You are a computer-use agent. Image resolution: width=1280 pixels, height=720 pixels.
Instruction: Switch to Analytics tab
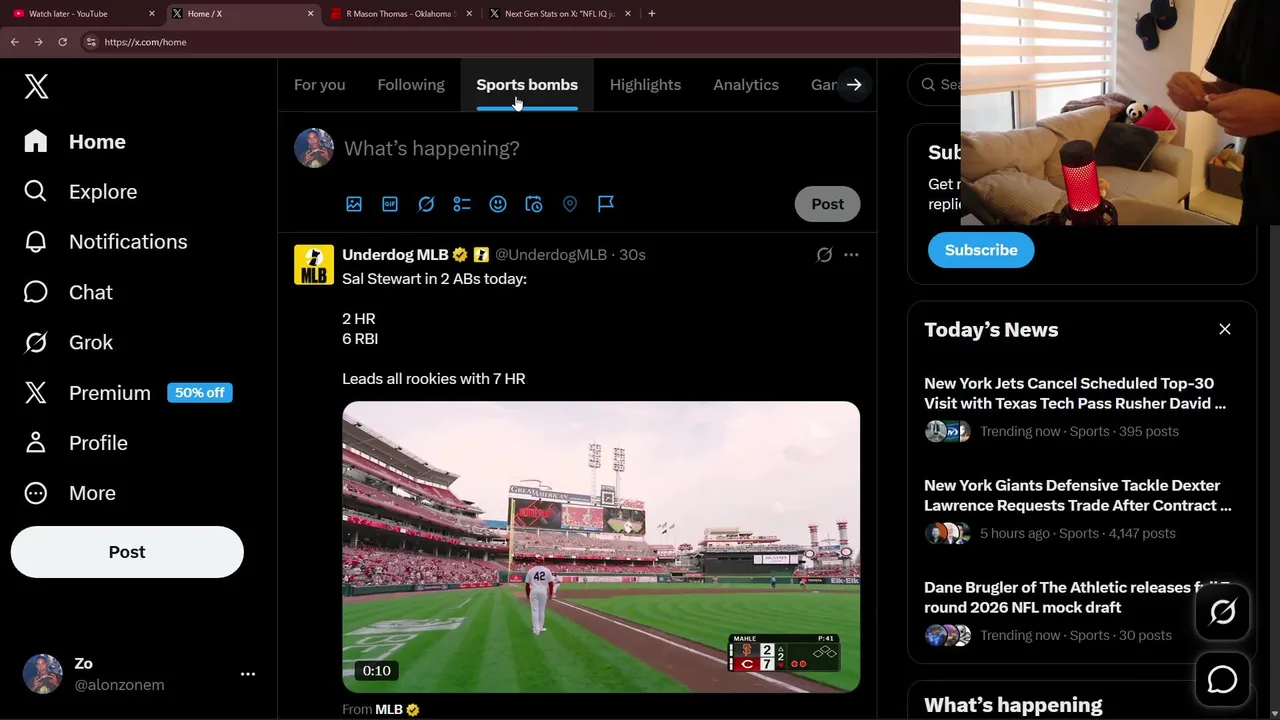coord(746,85)
